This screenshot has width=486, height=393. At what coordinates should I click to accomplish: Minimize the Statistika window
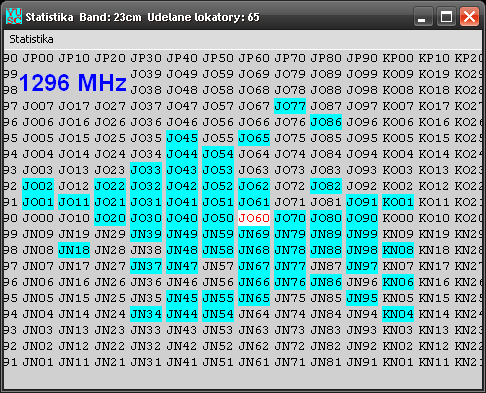click(423, 16)
